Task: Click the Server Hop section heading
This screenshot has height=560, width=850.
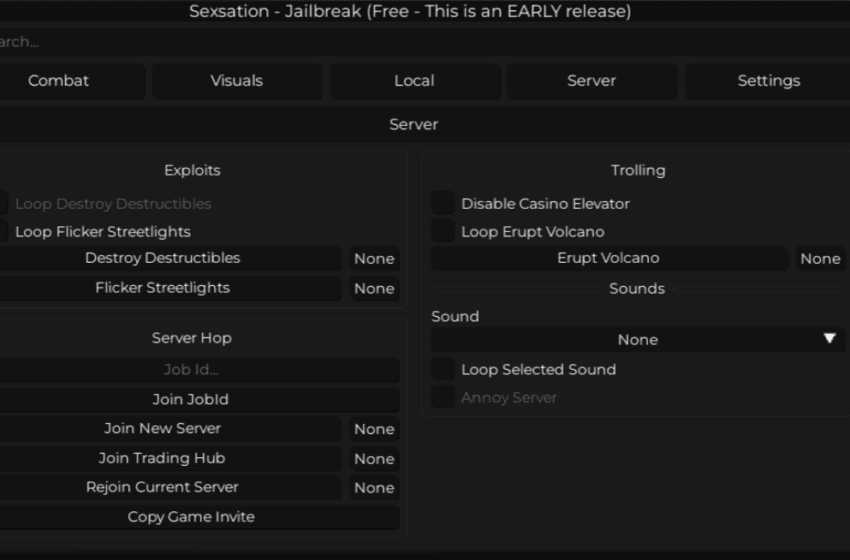Action: (x=192, y=338)
